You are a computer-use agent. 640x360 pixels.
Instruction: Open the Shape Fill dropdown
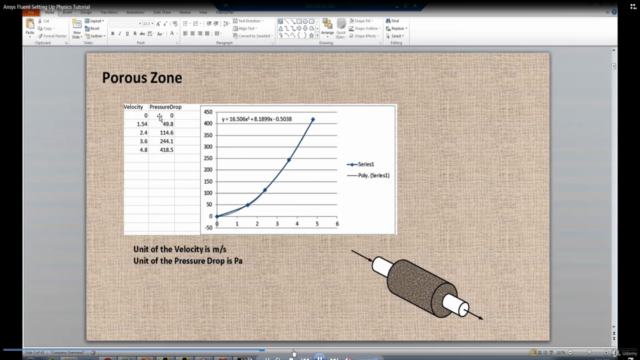click(x=360, y=21)
